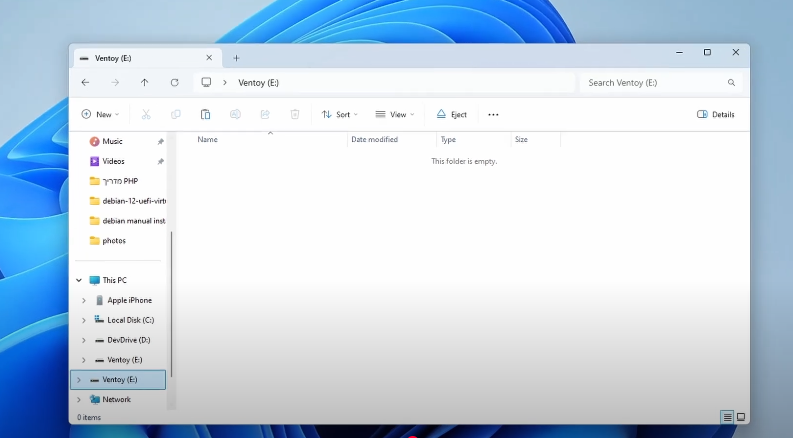The width and height of the screenshot is (793, 438).
Task: Click the search magnifier icon
Action: pyautogui.click(x=731, y=82)
